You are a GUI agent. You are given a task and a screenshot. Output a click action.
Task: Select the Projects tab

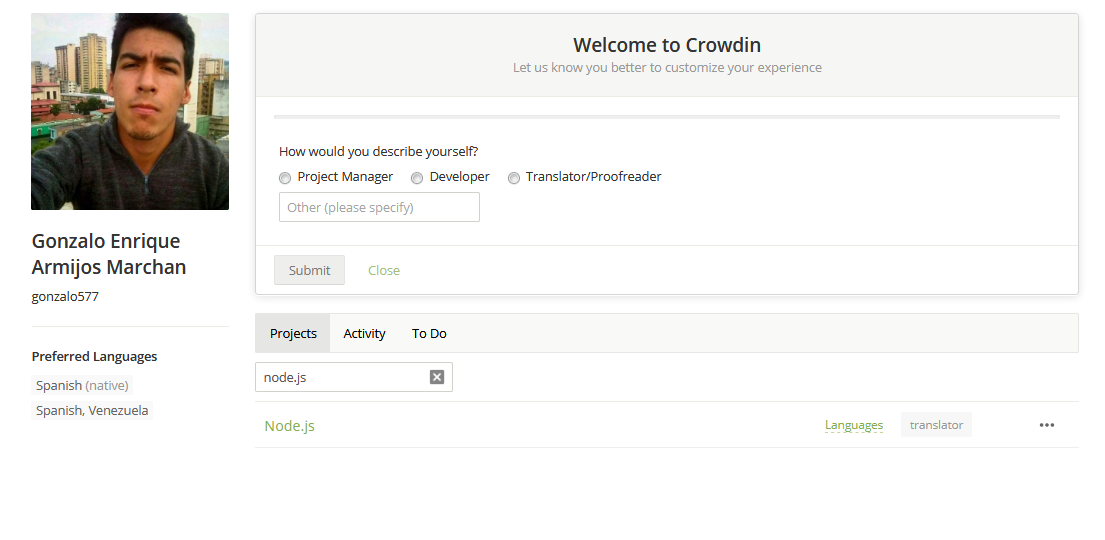pos(293,333)
